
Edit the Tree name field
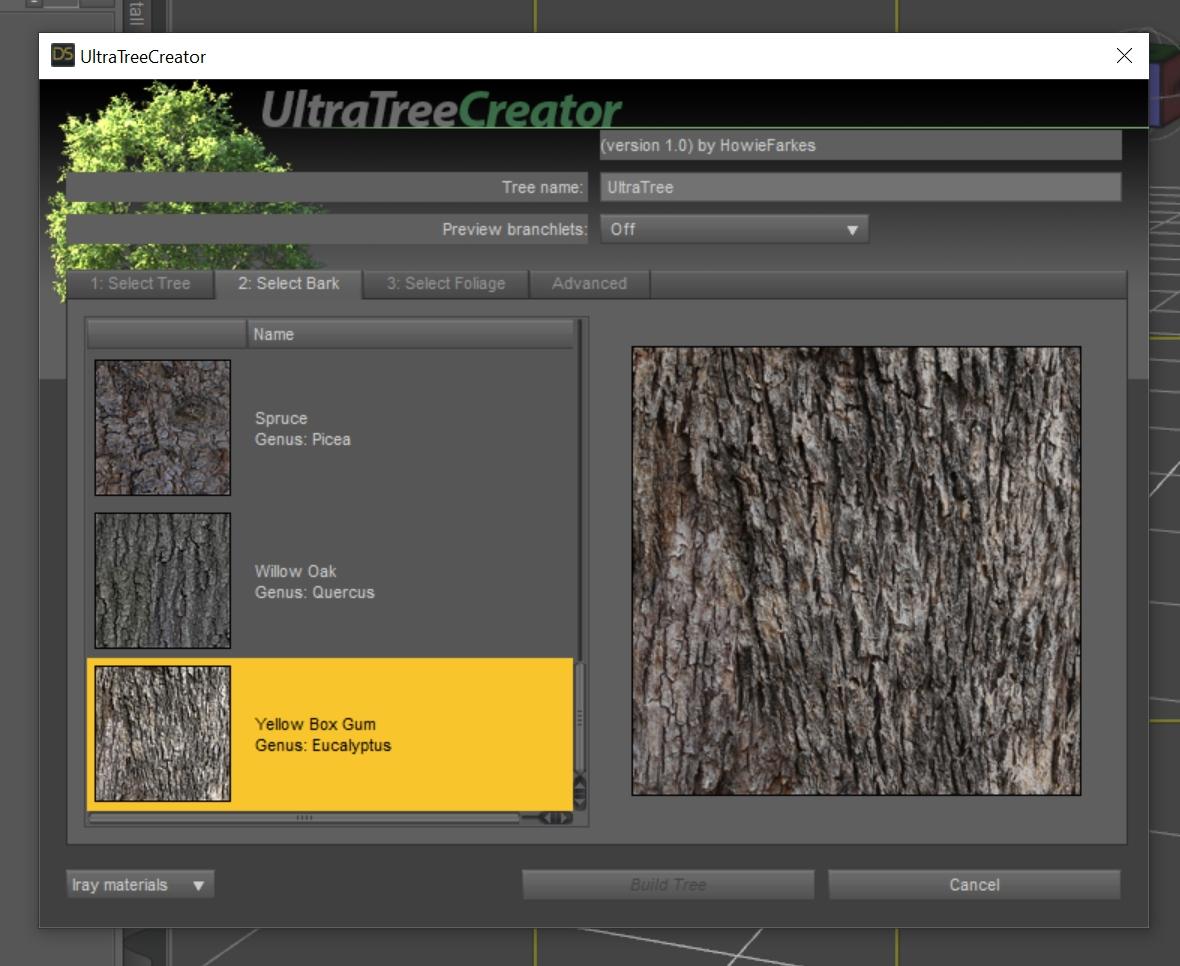(860, 187)
